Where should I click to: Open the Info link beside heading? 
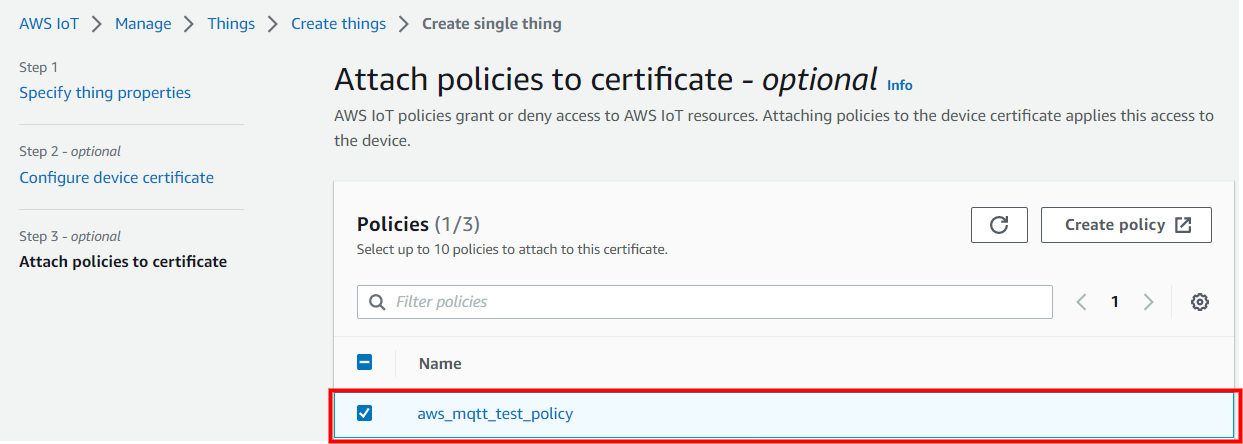tap(900, 85)
